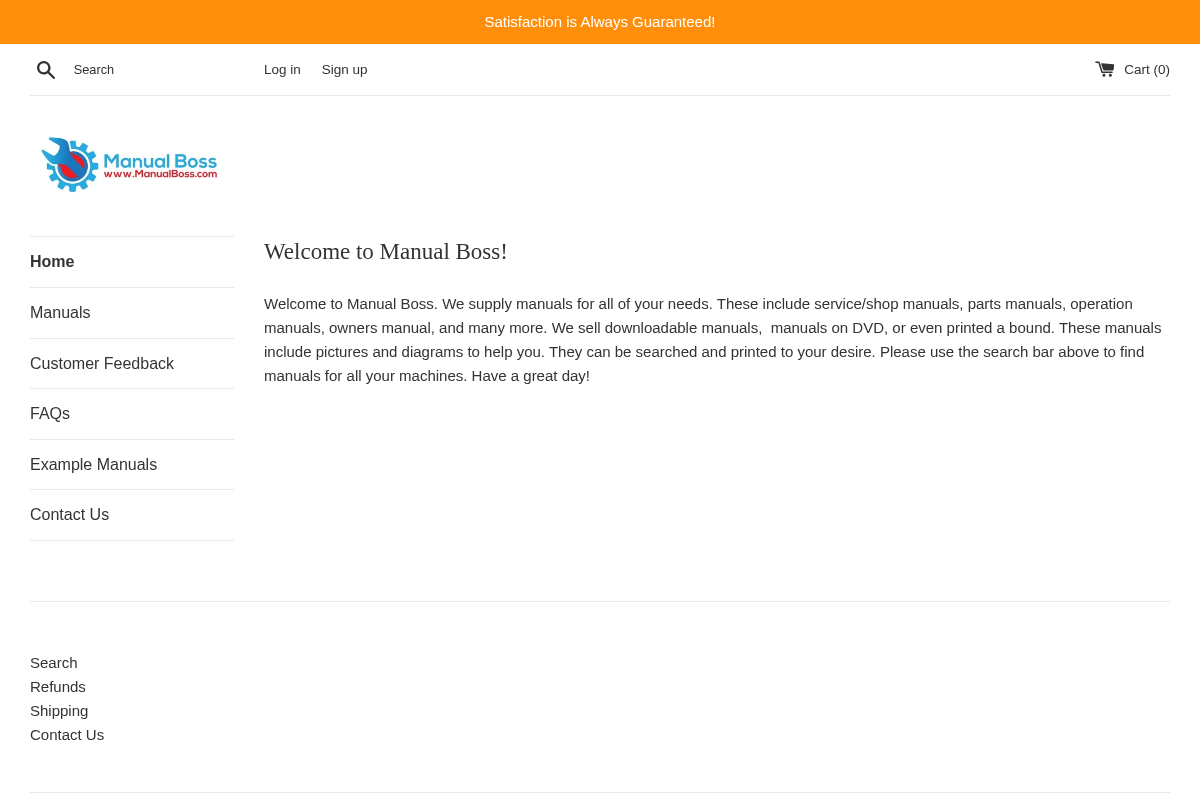The height and width of the screenshot is (800, 1200).
Task: View the Shipping information page
Action: [59, 710]
